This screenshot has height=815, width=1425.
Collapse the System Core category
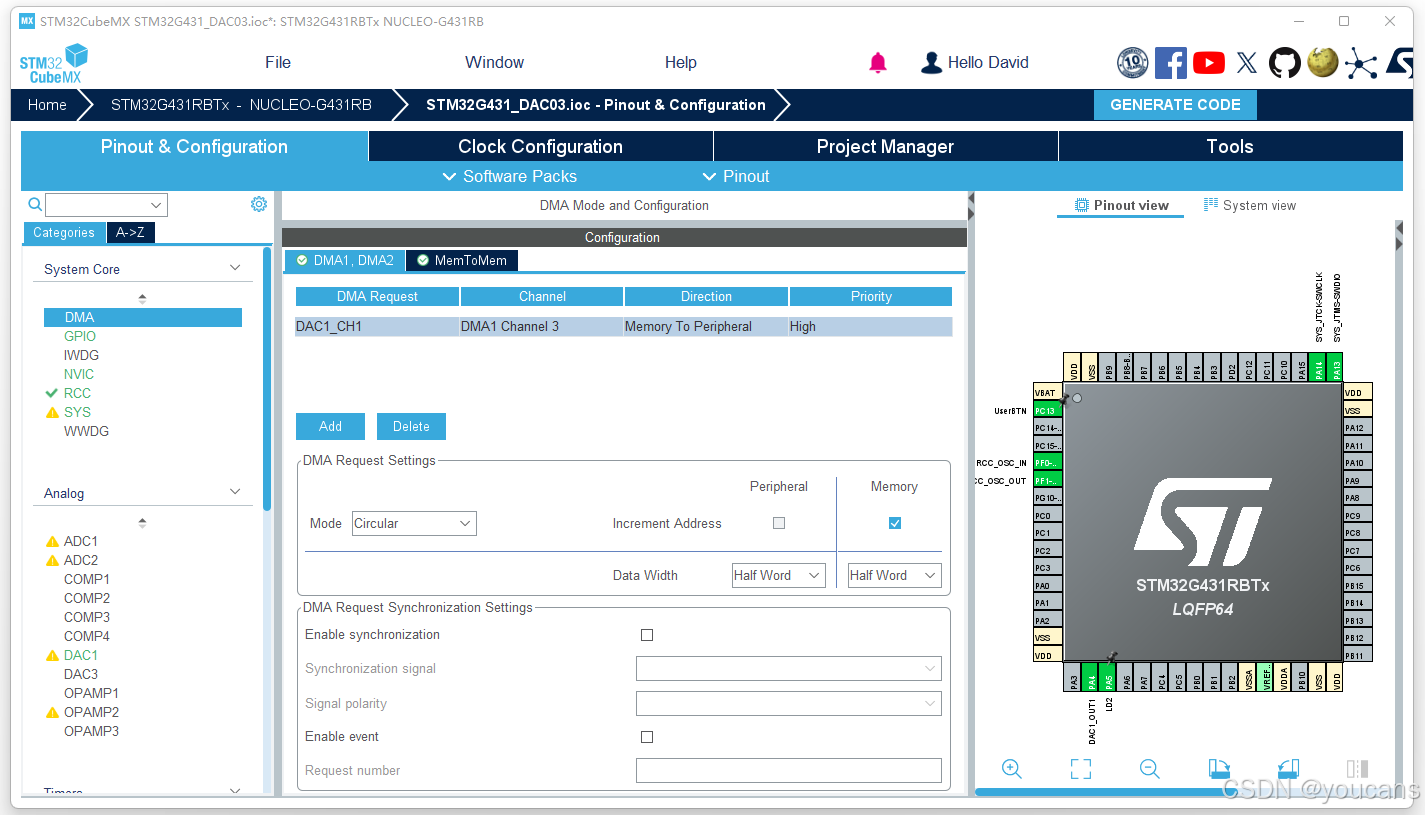coord(235,268)
